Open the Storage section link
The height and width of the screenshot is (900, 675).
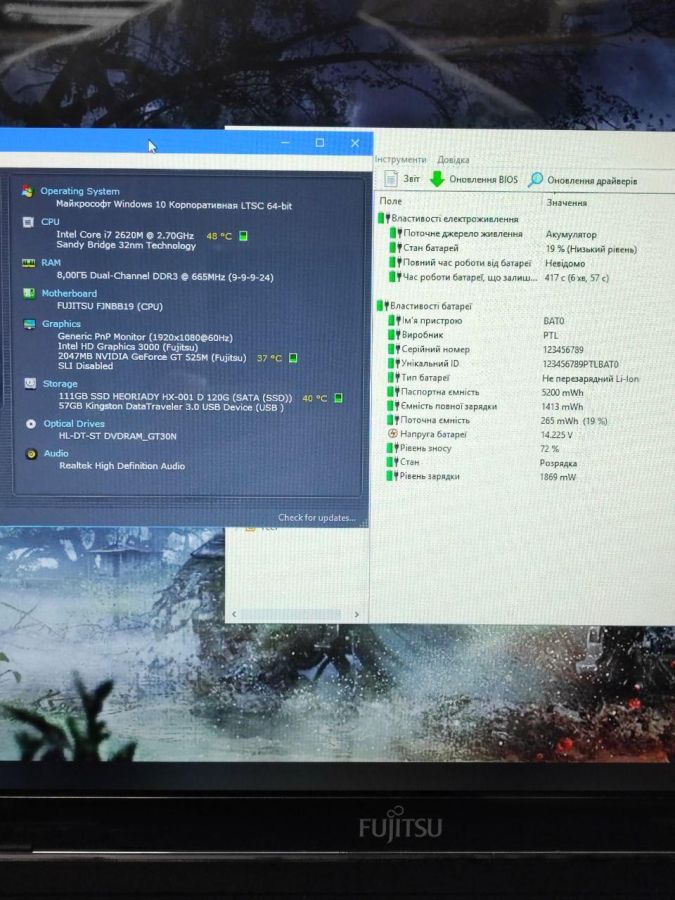tap(60, 383)
